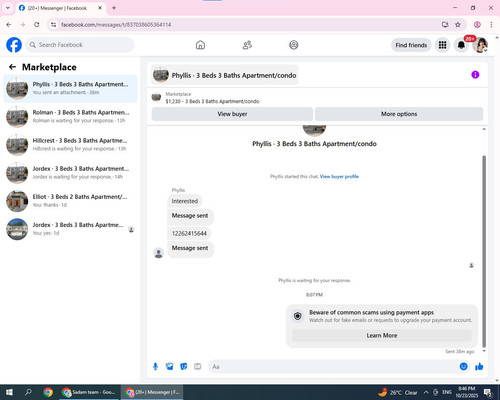This screenshot has height=400, width=500.
Task: Click the Beware scams shield icon
Action: pyautogui.click(x=298, y=316)
